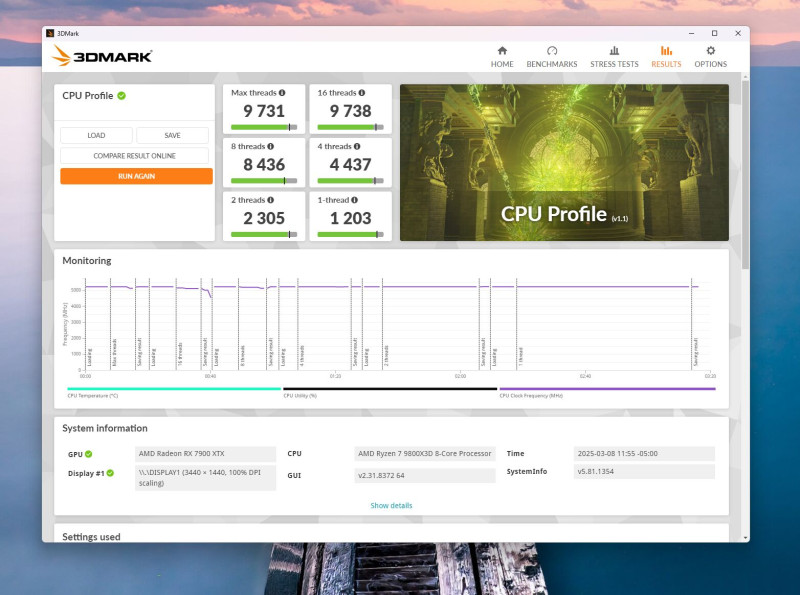Click the CPU Profile preview image
Screen dimensions: 800x595
click(x=564, y=162)
